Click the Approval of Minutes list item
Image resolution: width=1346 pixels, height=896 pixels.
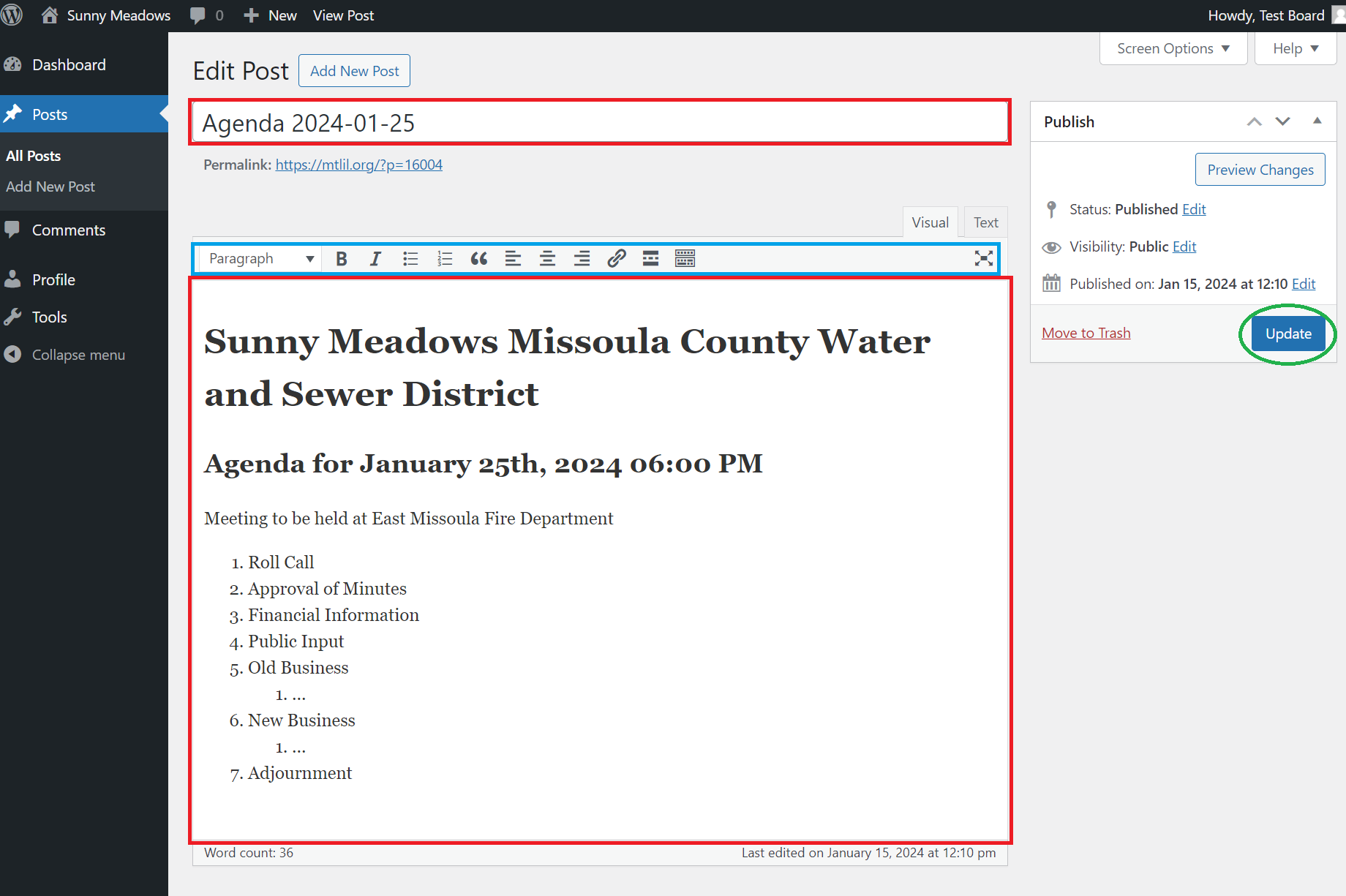tap(327, 589)
